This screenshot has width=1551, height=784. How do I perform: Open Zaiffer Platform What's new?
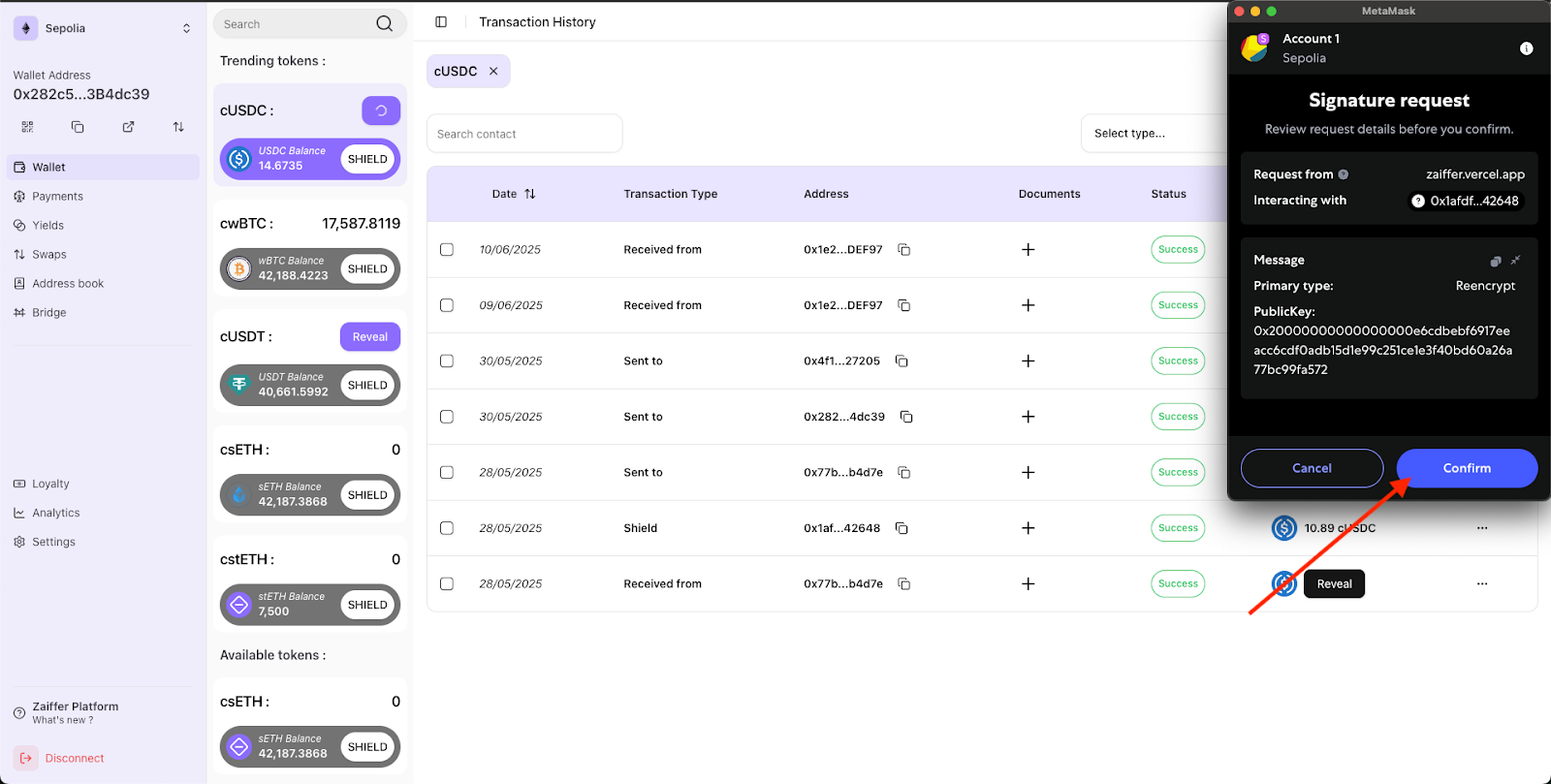(x=66, y=713)
